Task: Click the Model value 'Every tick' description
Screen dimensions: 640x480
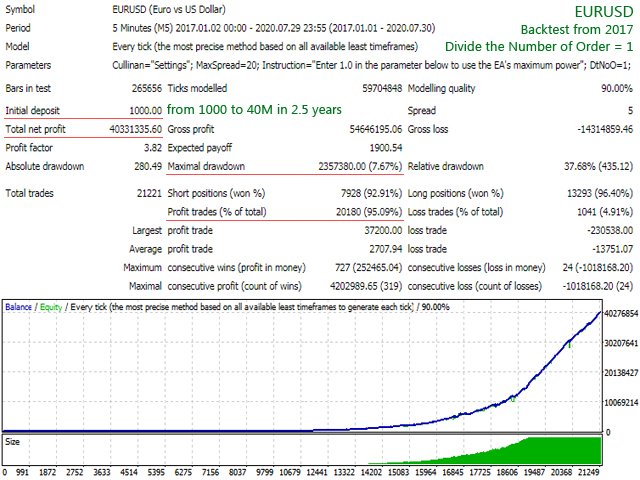Action: click(265, 47)
